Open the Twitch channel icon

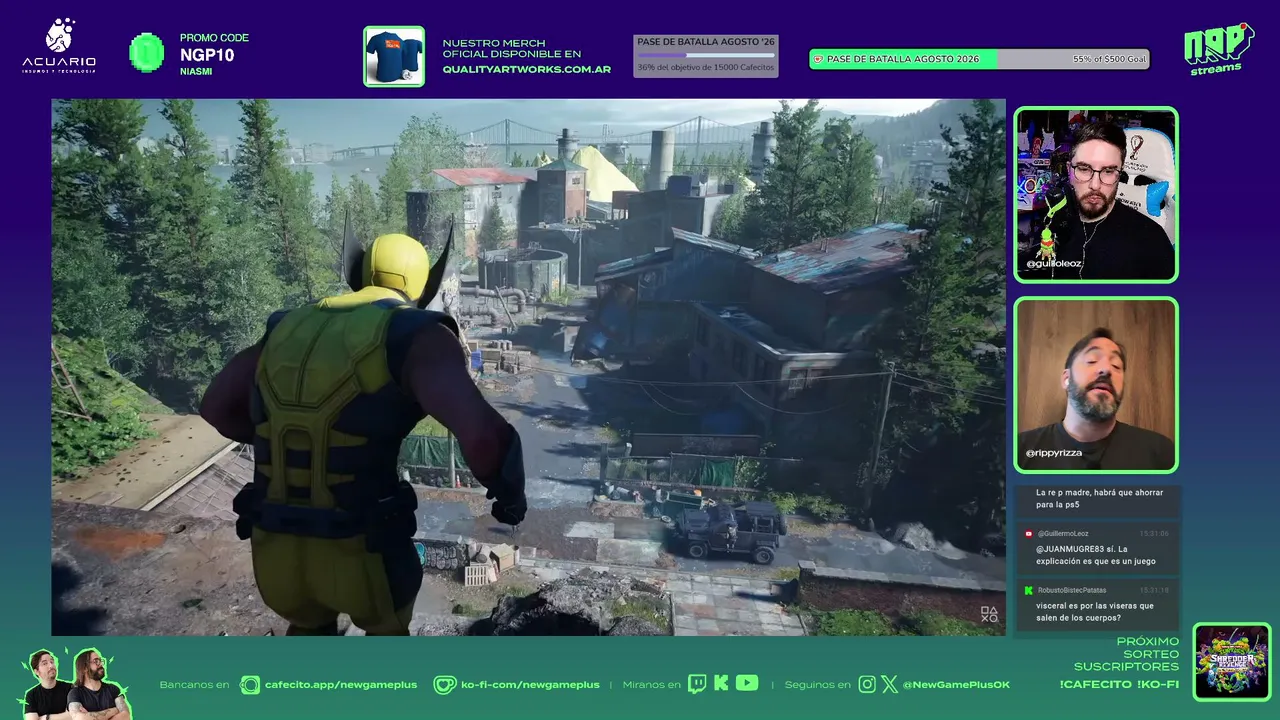[x=697, y=684]
